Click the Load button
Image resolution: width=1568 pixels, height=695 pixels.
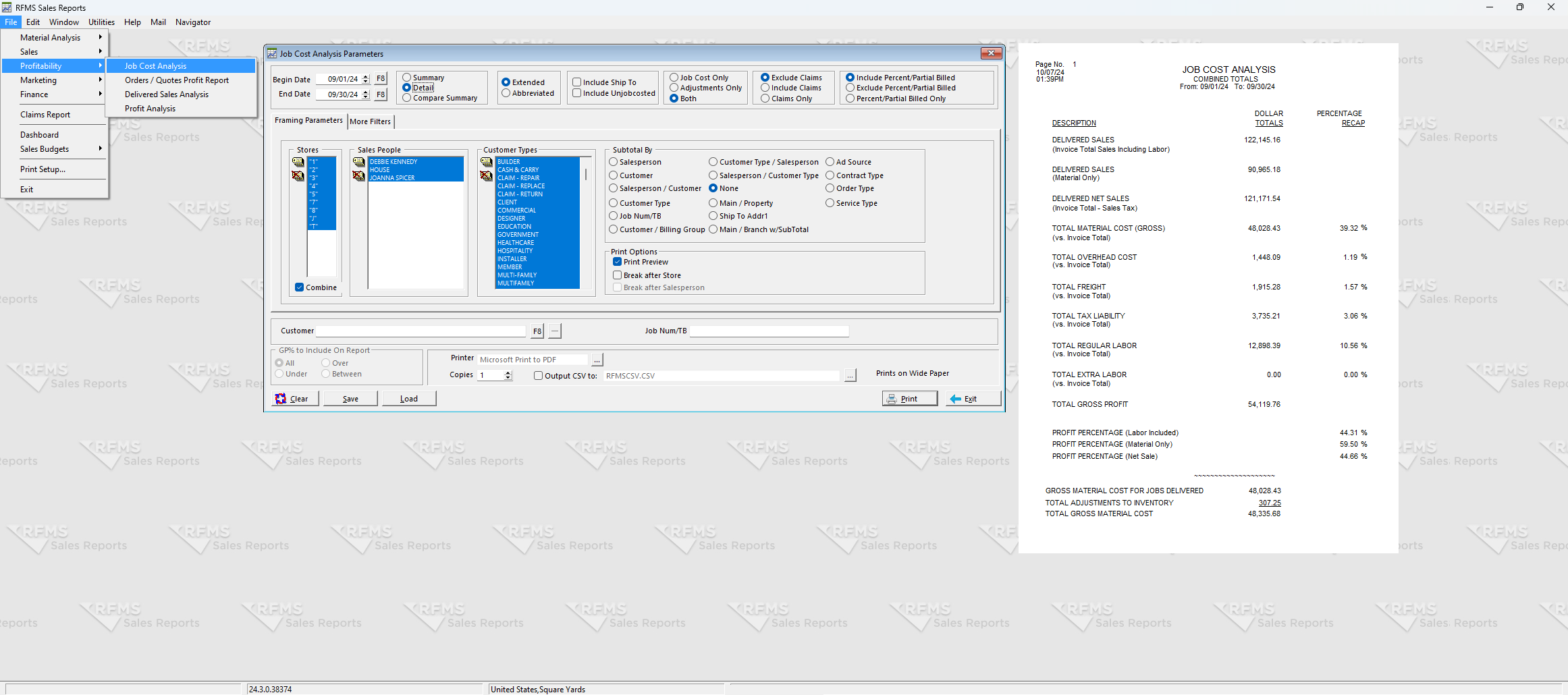[x=409, y=399]
